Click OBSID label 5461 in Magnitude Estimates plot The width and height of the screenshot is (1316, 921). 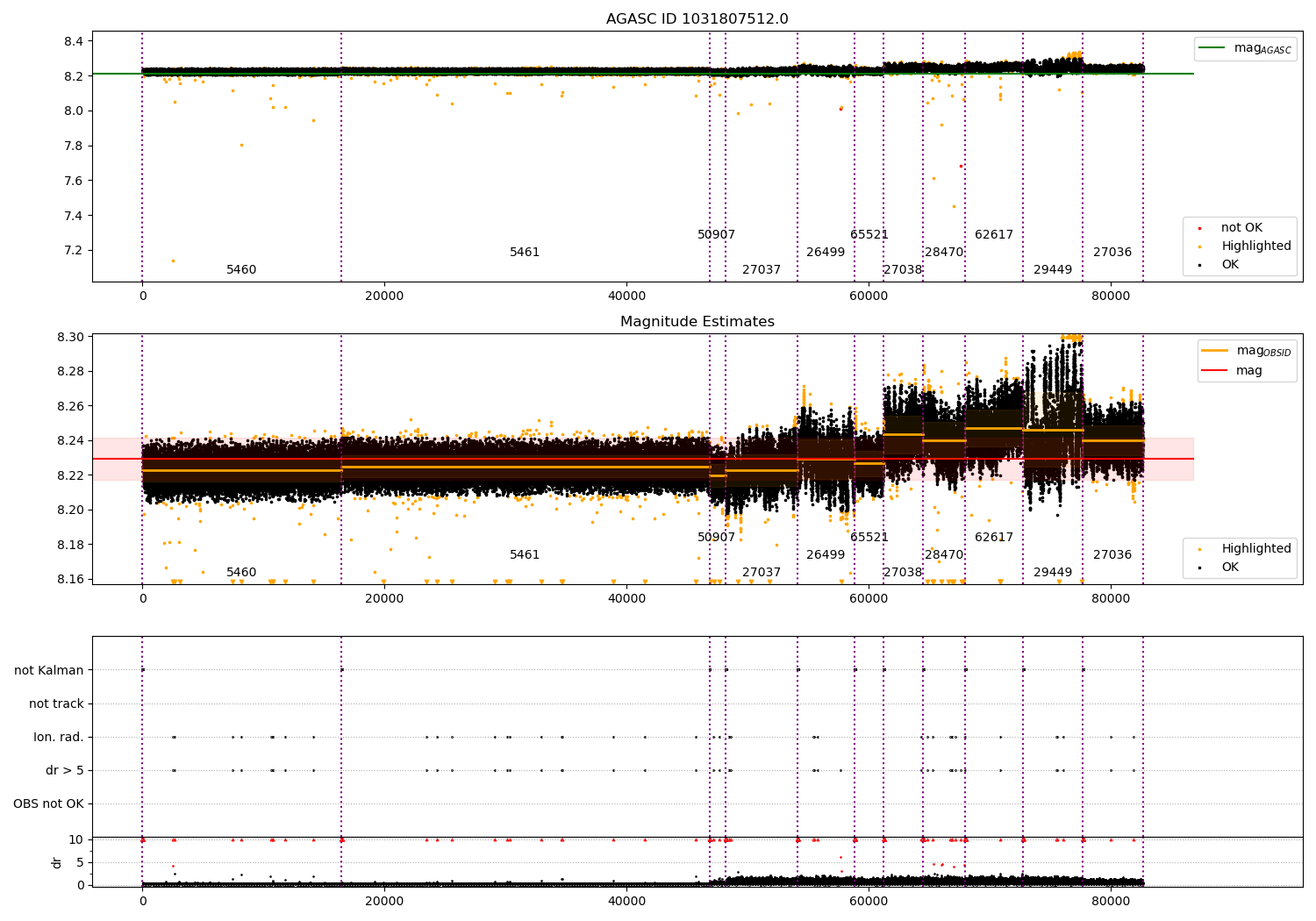click(x=525, y=555)
